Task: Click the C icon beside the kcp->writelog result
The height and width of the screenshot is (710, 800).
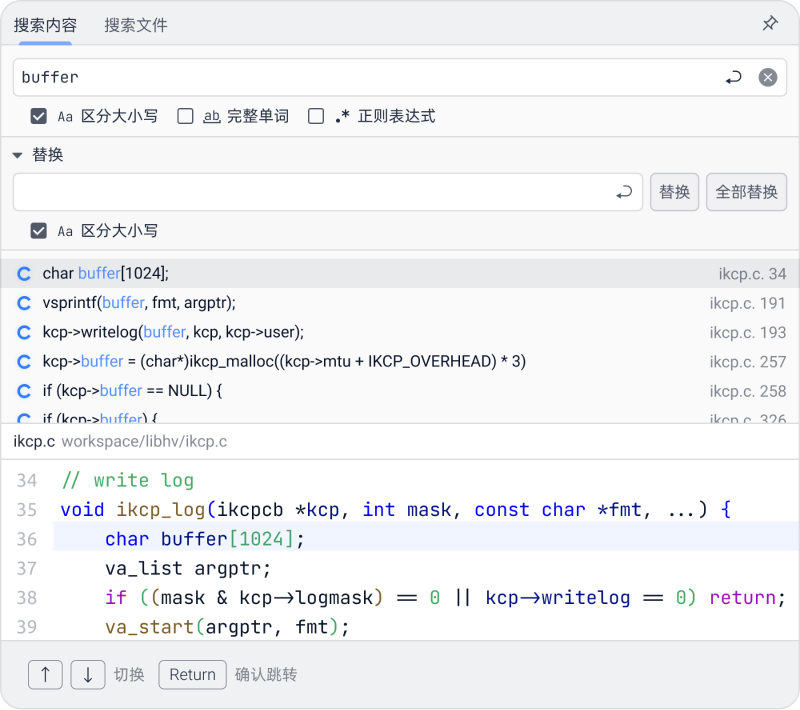Action: tap(23, 331)
